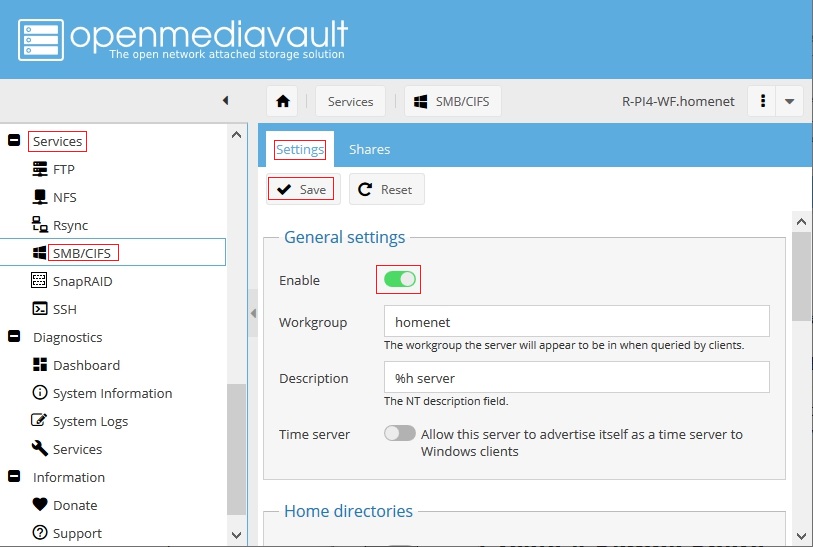The width and height of the screenshot is (813, 547).
Task: Collapse the Information tree section
Action: click(x=14, y=477)
